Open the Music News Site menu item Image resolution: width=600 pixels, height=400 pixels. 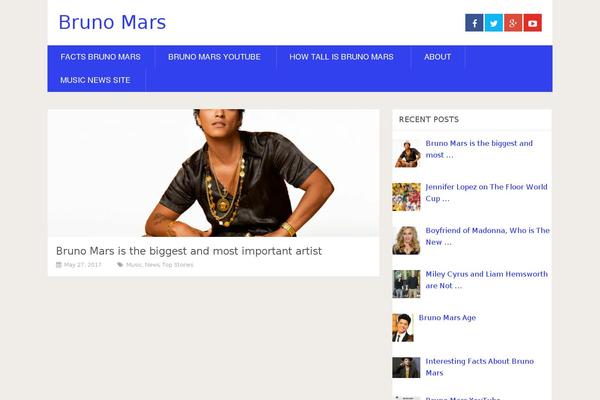[95, 80]
